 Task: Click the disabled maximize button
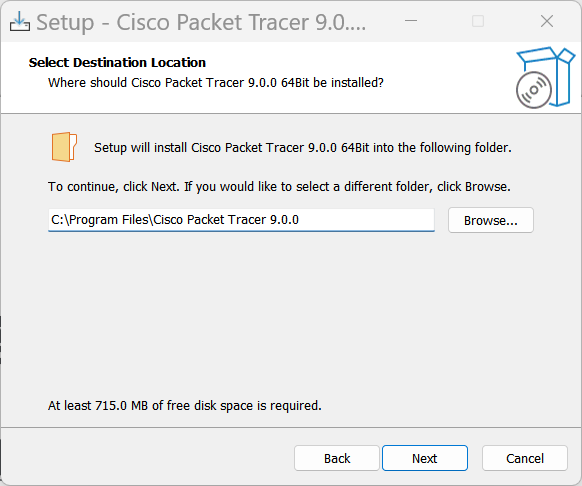(x=478, y=21)
